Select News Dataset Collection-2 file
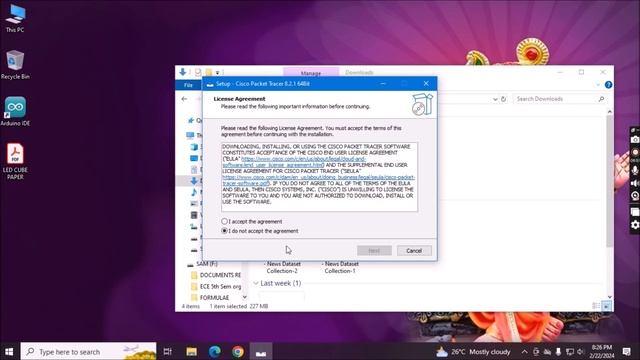 coord(282,267)
